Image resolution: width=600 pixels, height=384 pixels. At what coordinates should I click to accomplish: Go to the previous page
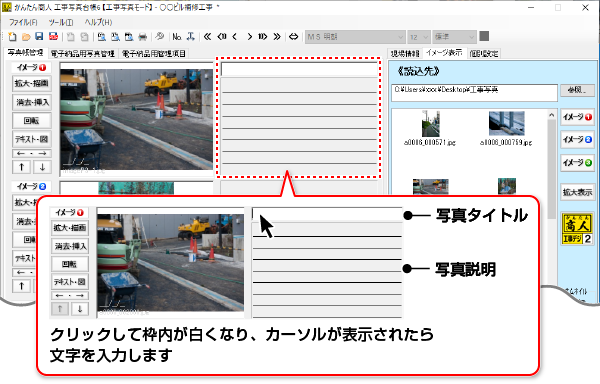click(235, 37)
